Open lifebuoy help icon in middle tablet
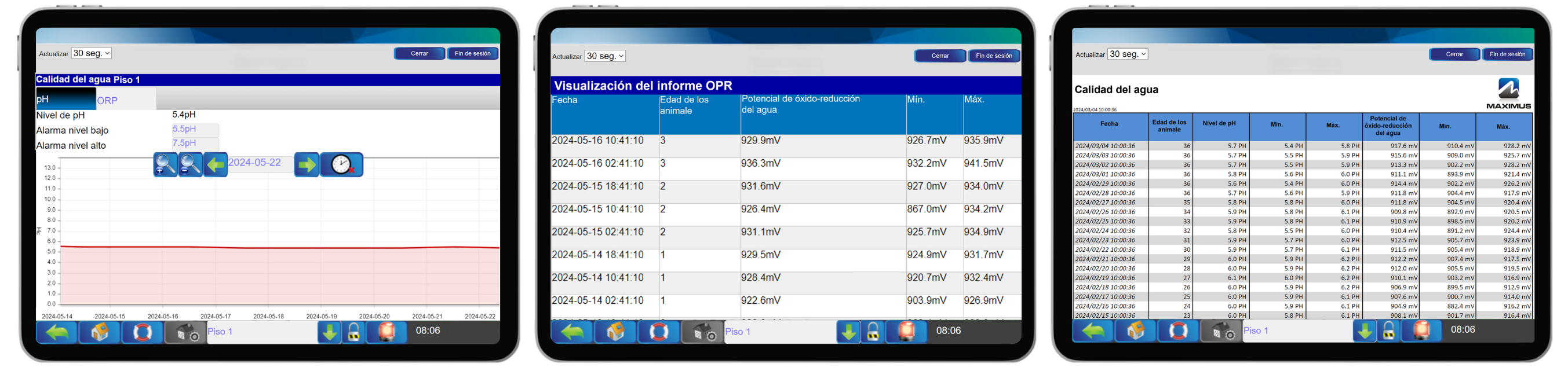Image resolution: width=1568 pixels, height=371 pixels. point(659,332)
